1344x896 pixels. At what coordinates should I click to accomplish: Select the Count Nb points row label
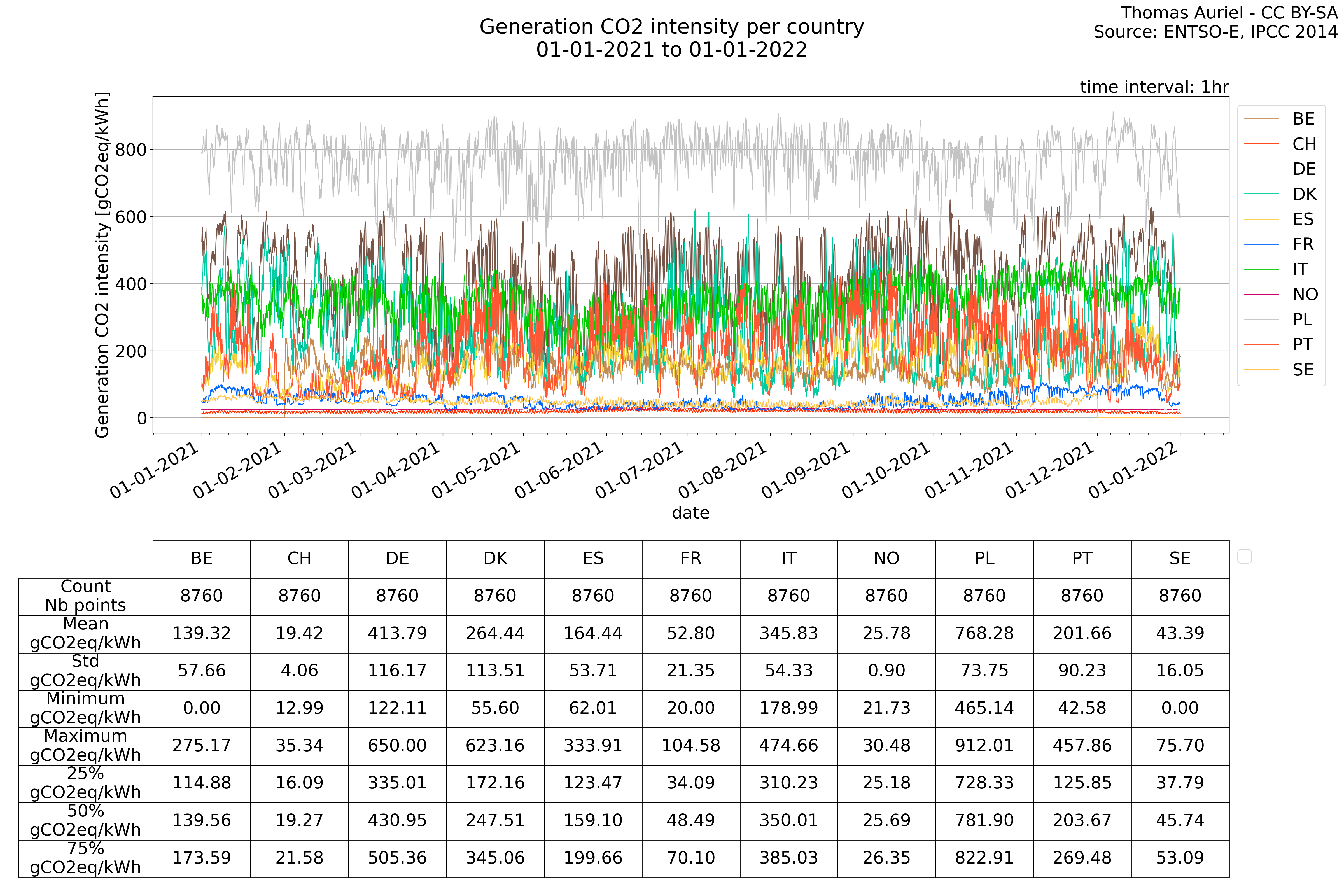pyautogui.click(x=86, y=596)
